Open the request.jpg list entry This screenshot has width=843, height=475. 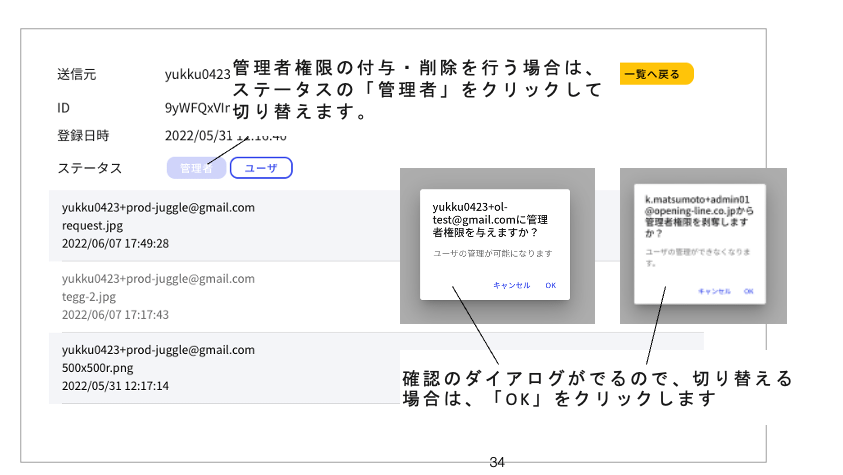(x=92, y=225)
